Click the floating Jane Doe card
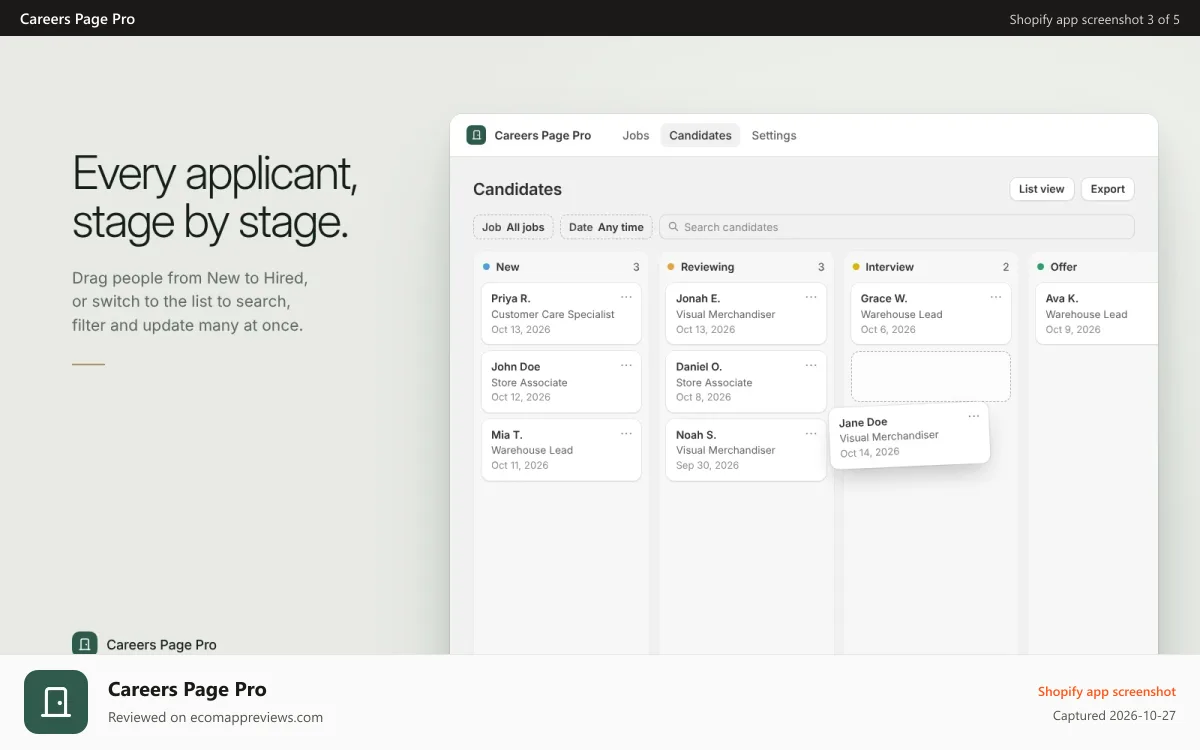Image resolution: width=1200 pixels, height=750 pixels. coord(909,436)
